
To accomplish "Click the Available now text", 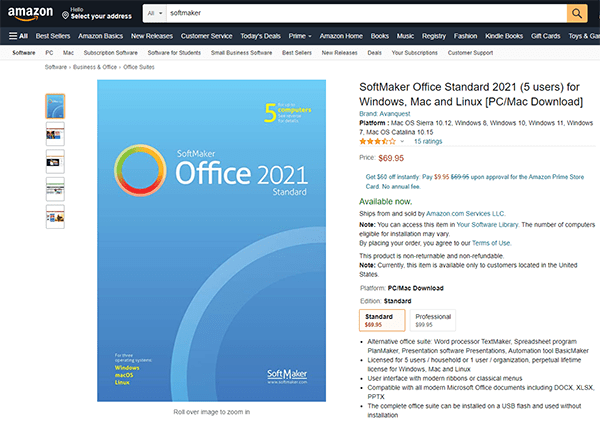I will [x=385, y=201].
